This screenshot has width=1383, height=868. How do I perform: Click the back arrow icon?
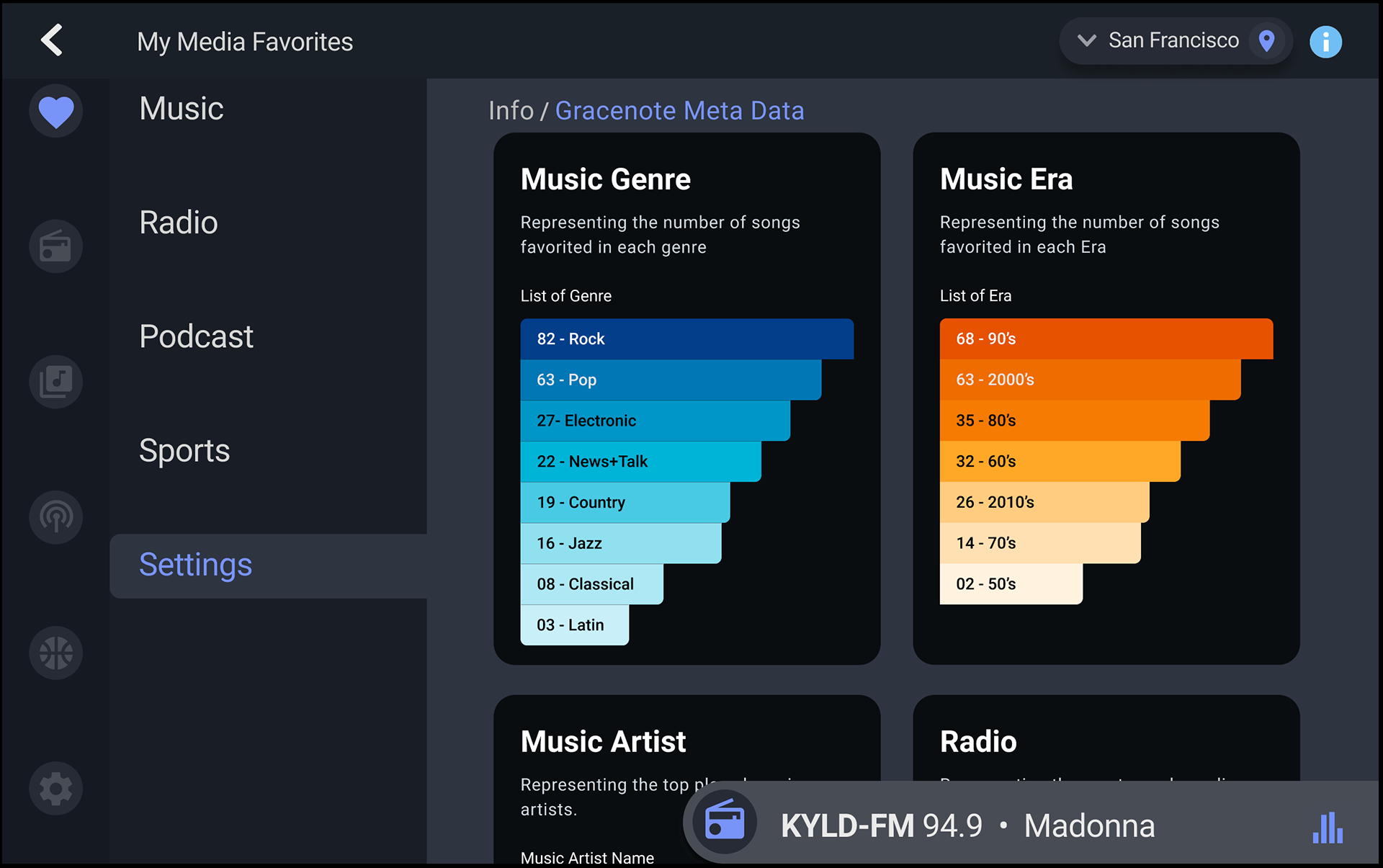[52, 40]
